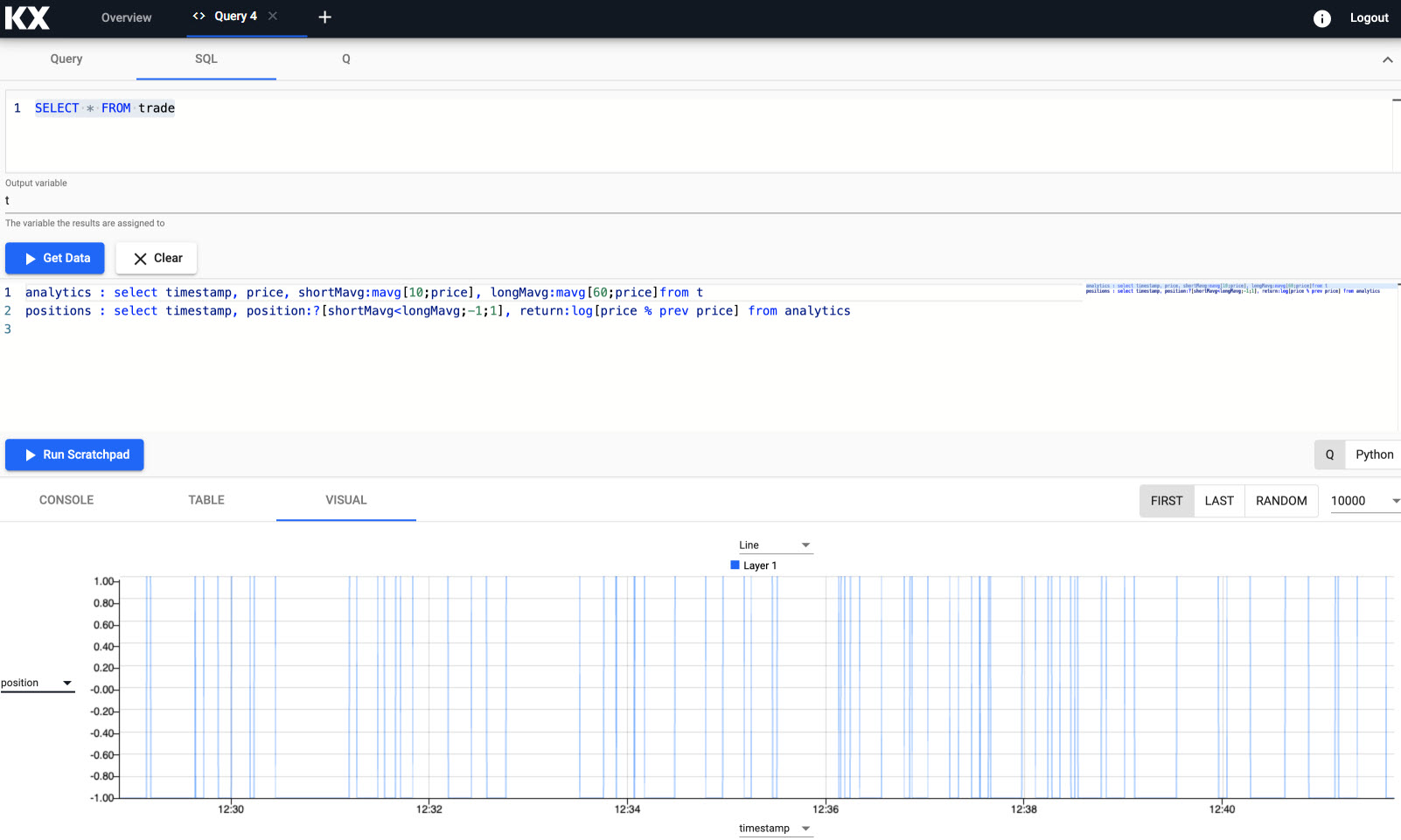Run the Scratchpad
This screenshot has height=840, width=1401.
tap(74, 455)
